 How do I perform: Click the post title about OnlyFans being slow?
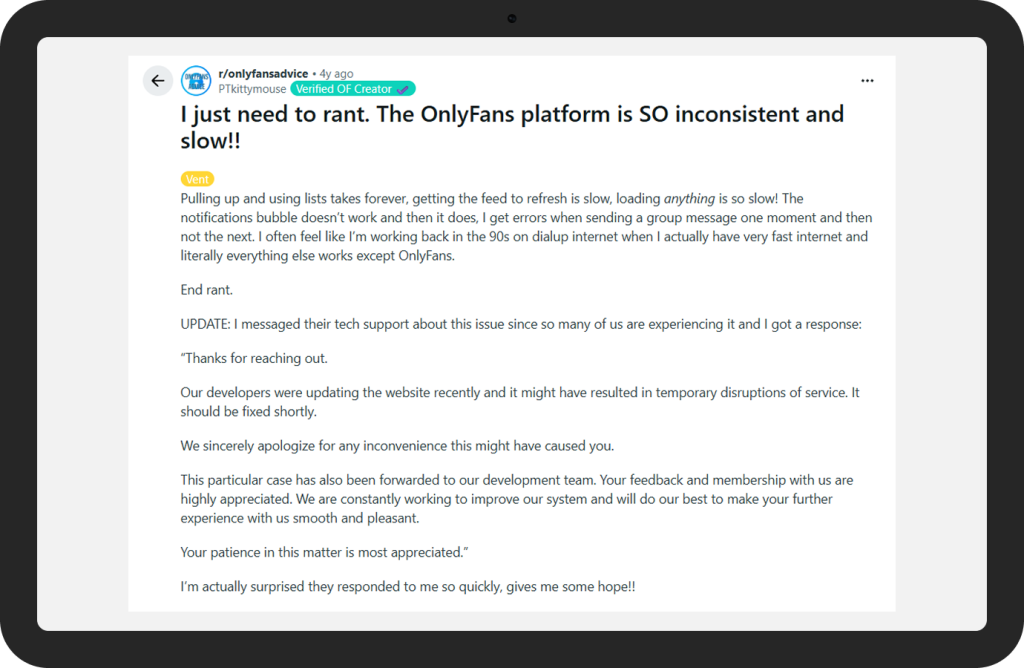coord(511,127)
